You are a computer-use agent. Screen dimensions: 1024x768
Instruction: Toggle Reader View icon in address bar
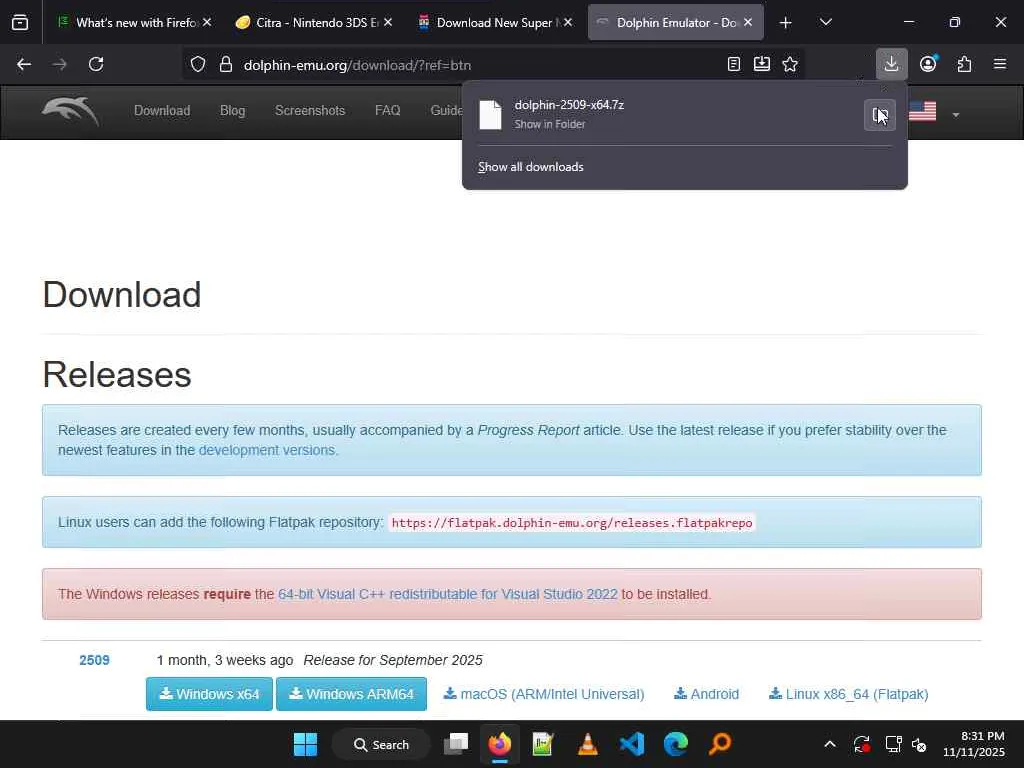[733, 64]
